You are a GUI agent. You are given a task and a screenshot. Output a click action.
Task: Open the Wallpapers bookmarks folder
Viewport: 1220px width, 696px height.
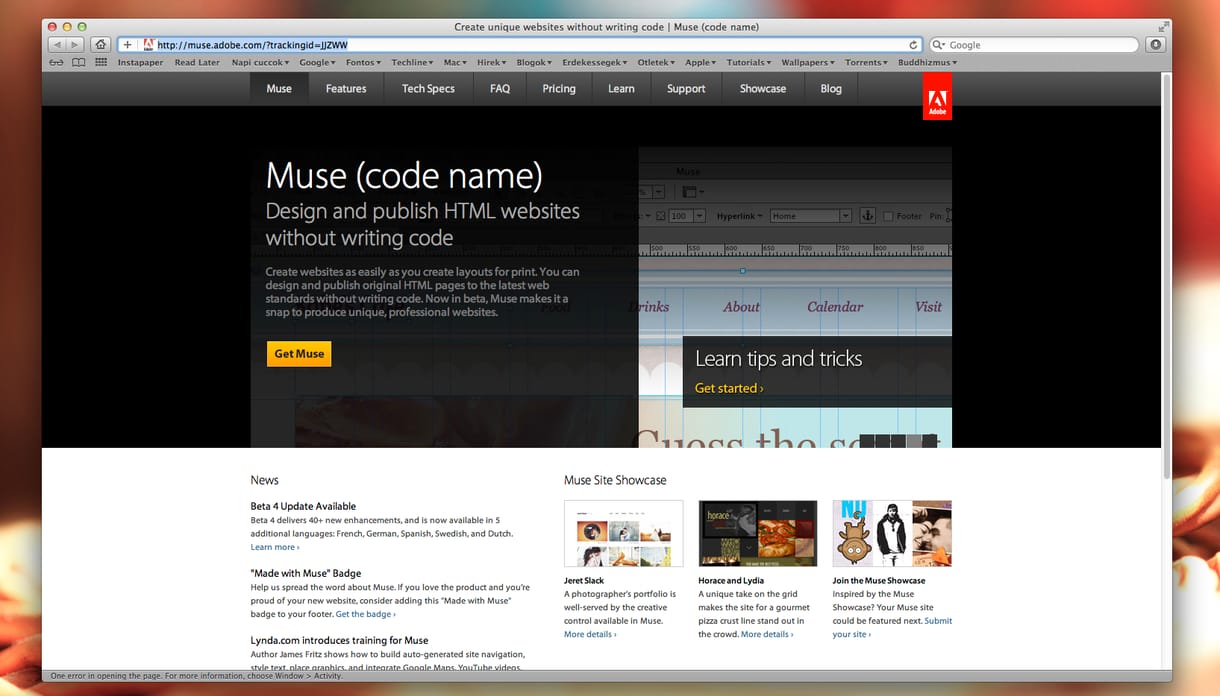809,62
